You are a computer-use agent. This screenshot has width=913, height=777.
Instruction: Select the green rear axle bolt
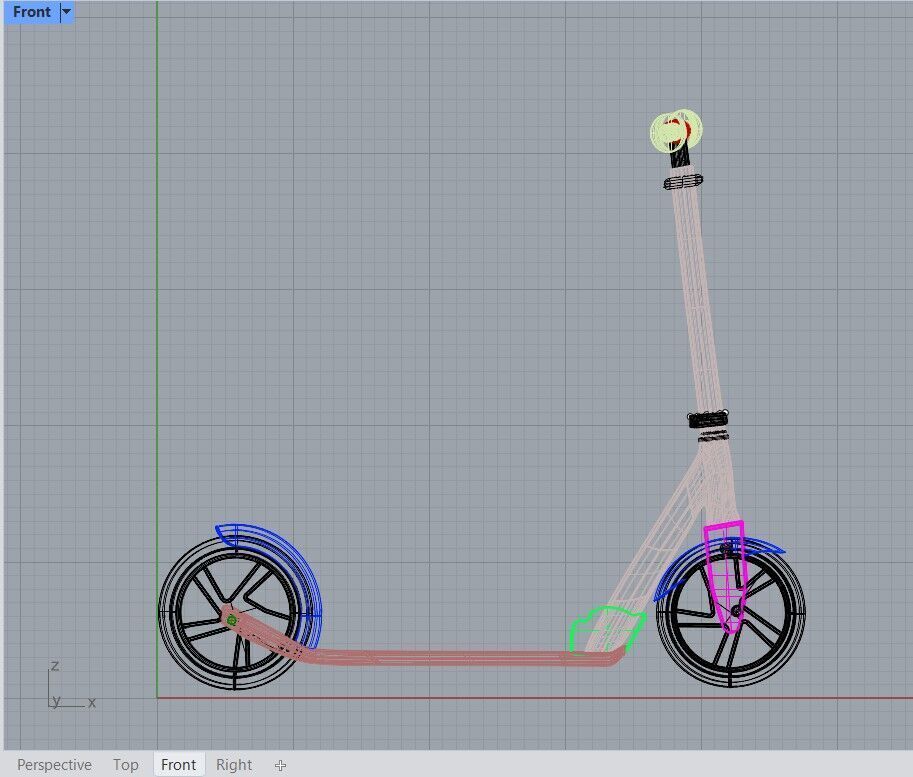231,620
